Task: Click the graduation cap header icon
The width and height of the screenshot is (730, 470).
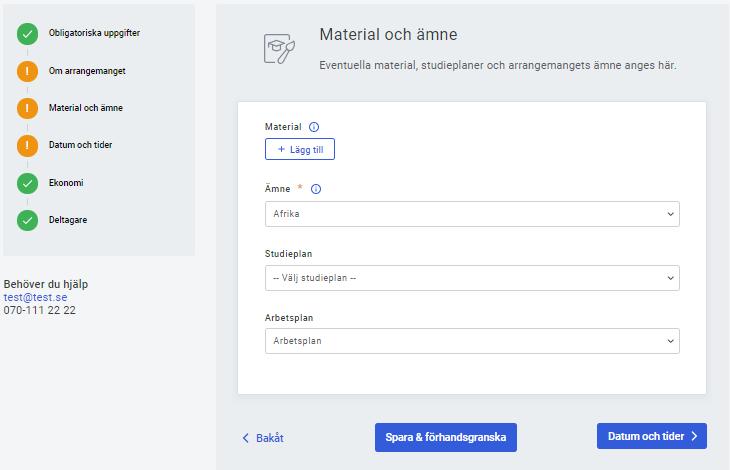Action: pos(279,48)
